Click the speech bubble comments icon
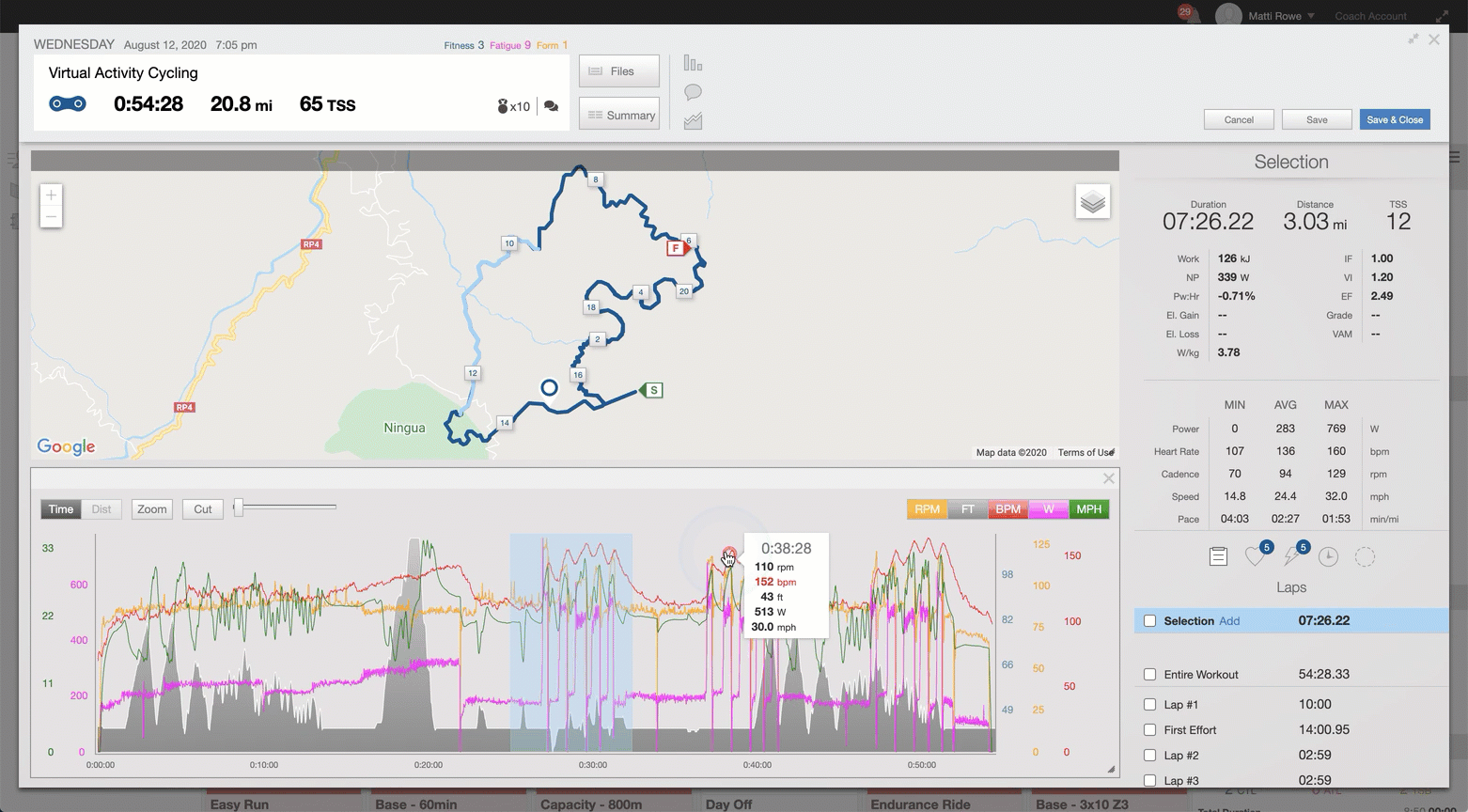 (x=693, y=92)
